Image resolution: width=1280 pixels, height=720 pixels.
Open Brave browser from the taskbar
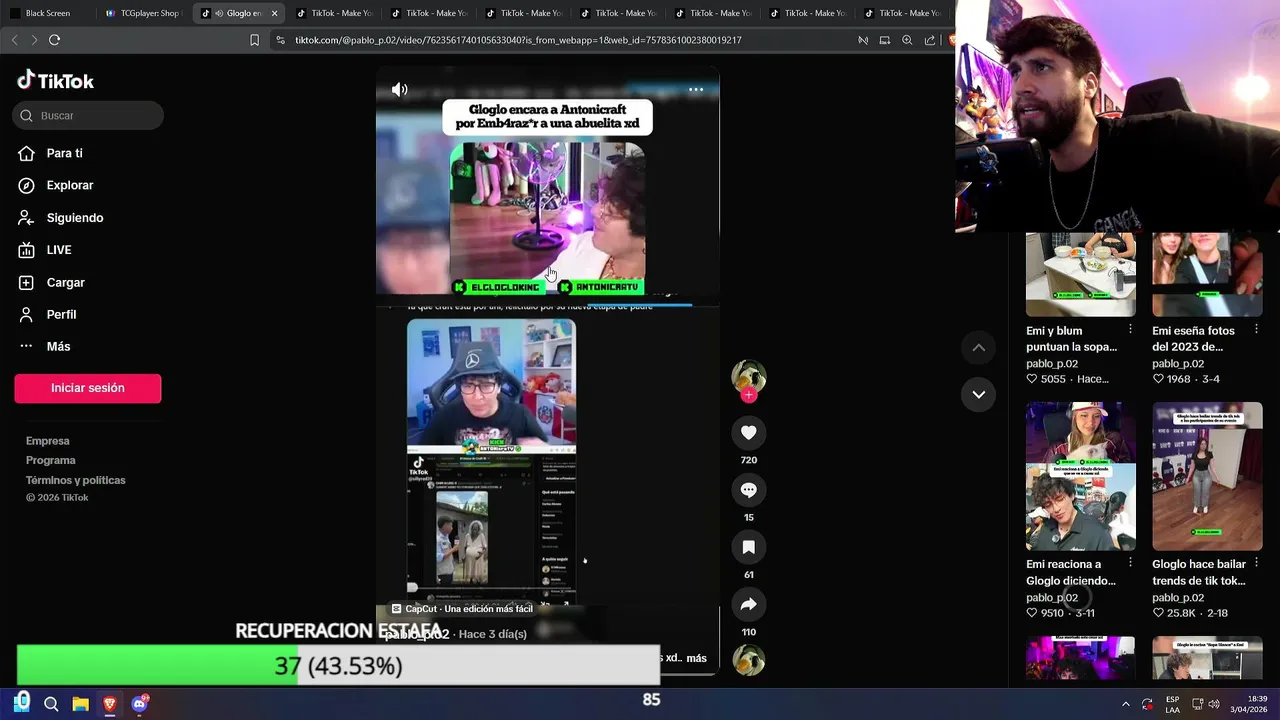[x=110, y=704]
